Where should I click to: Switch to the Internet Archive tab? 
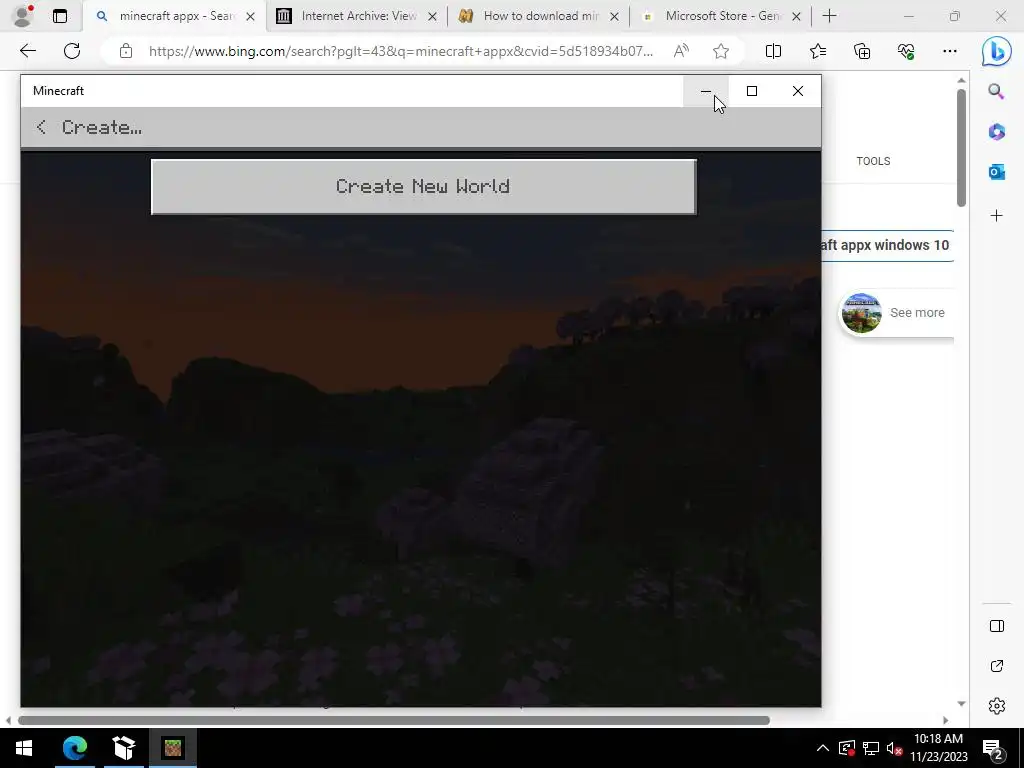pos(357,16)
